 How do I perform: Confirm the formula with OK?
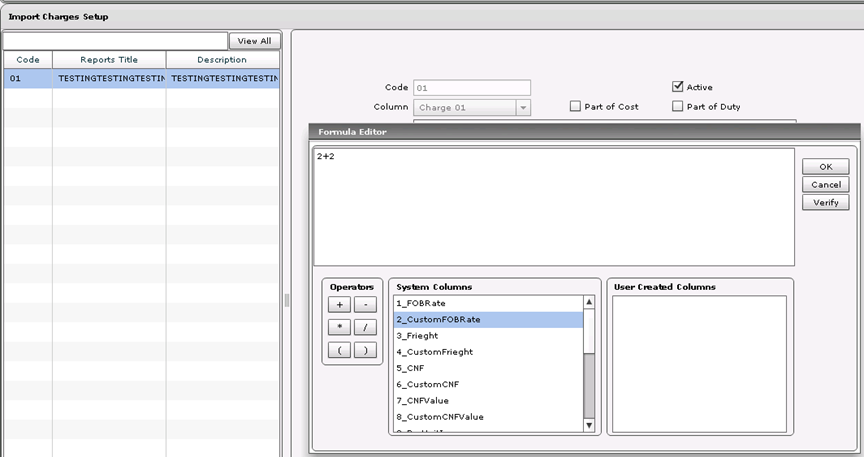(825, 166)
